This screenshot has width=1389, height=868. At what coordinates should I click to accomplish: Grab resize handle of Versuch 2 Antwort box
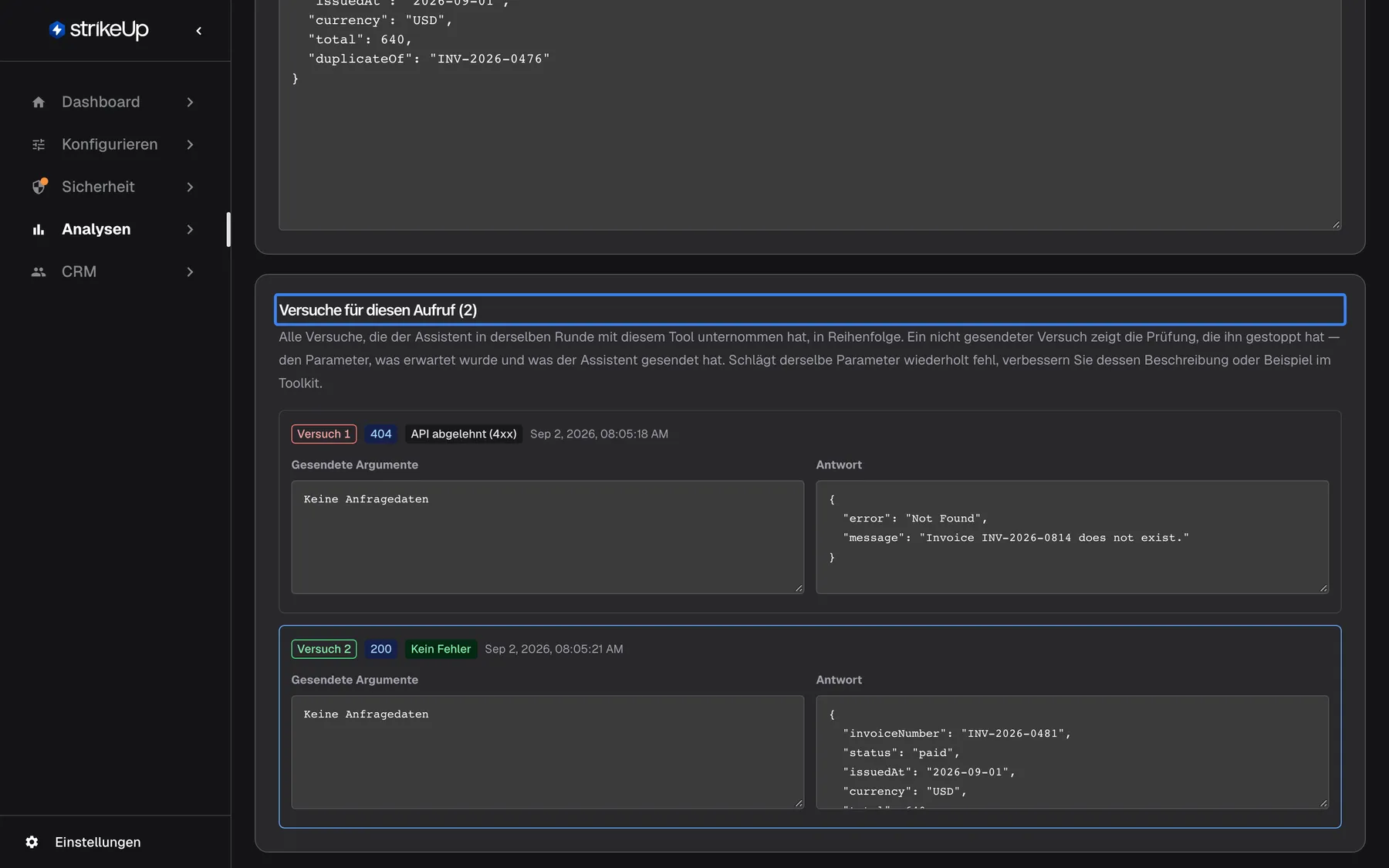[x=1323, y=803]
